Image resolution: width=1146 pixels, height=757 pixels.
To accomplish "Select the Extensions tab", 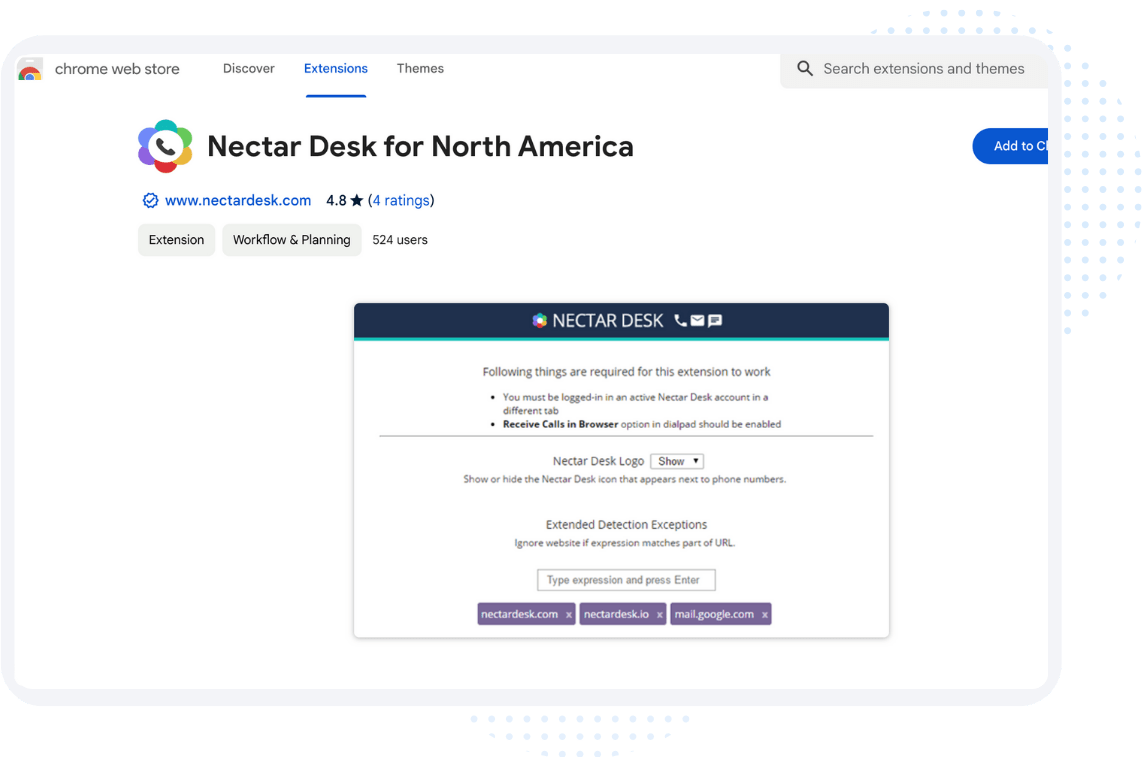I will [336, 69].
